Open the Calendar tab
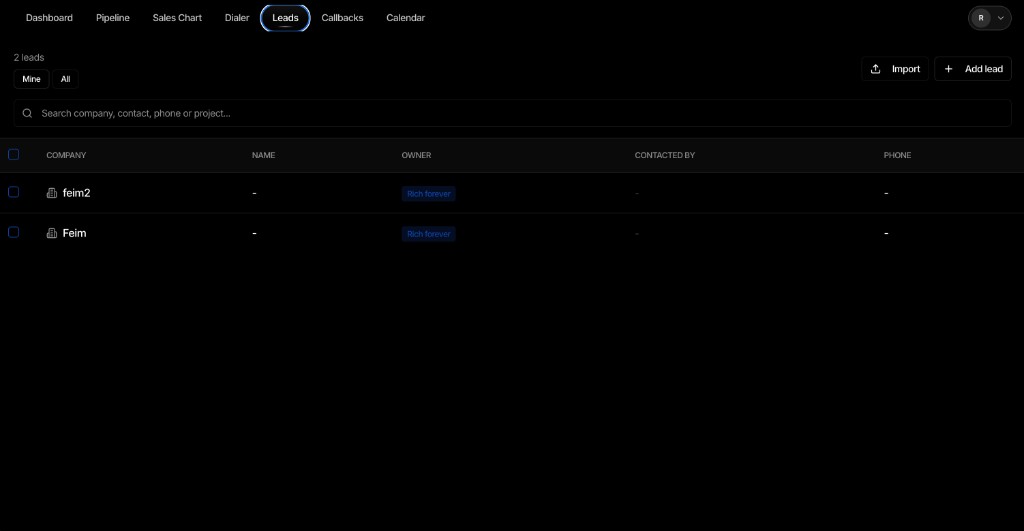Viewport: 1024px width, 531px height. click(406, 18)
